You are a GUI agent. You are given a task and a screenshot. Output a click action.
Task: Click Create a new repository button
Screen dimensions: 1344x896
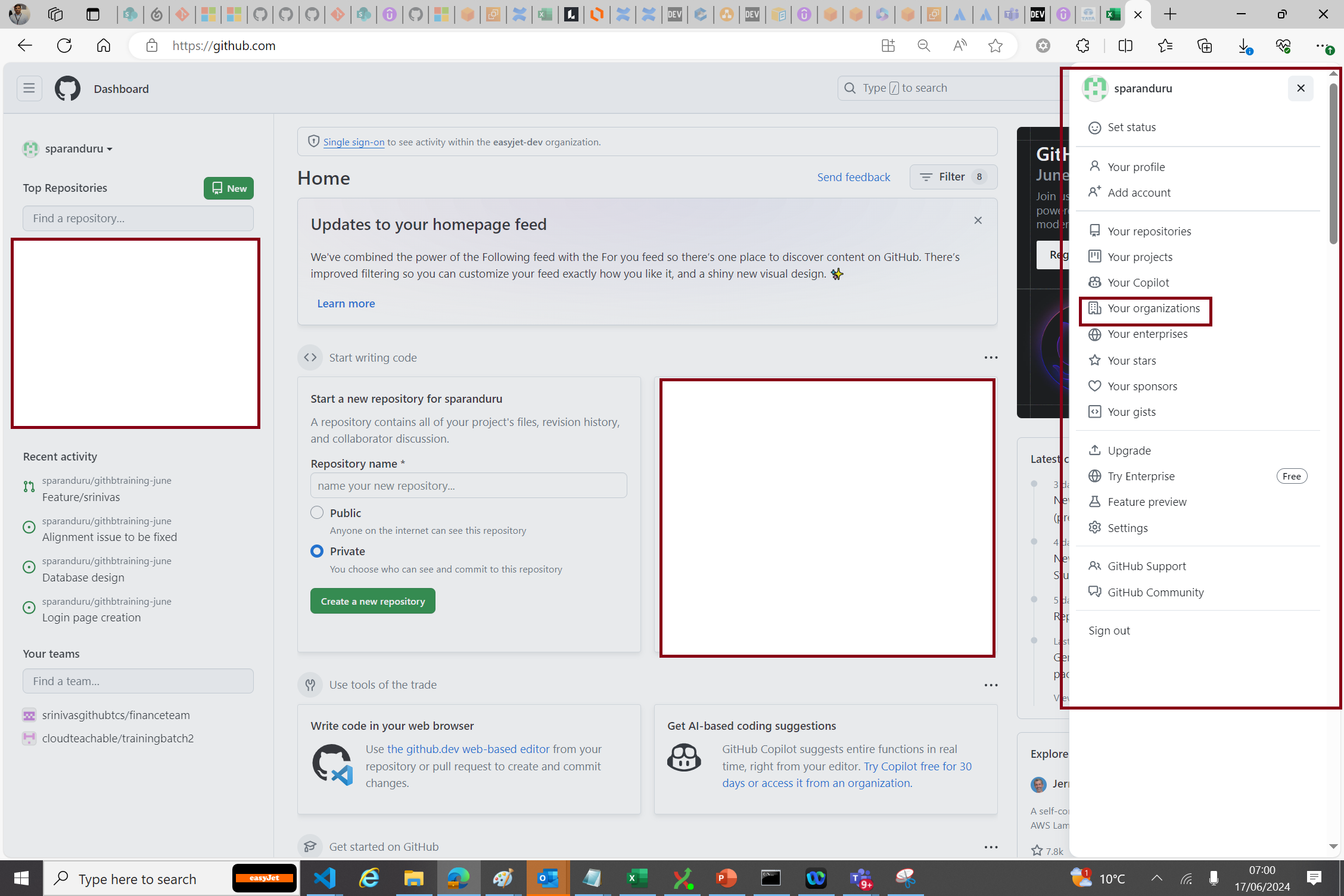coord(372,601)
